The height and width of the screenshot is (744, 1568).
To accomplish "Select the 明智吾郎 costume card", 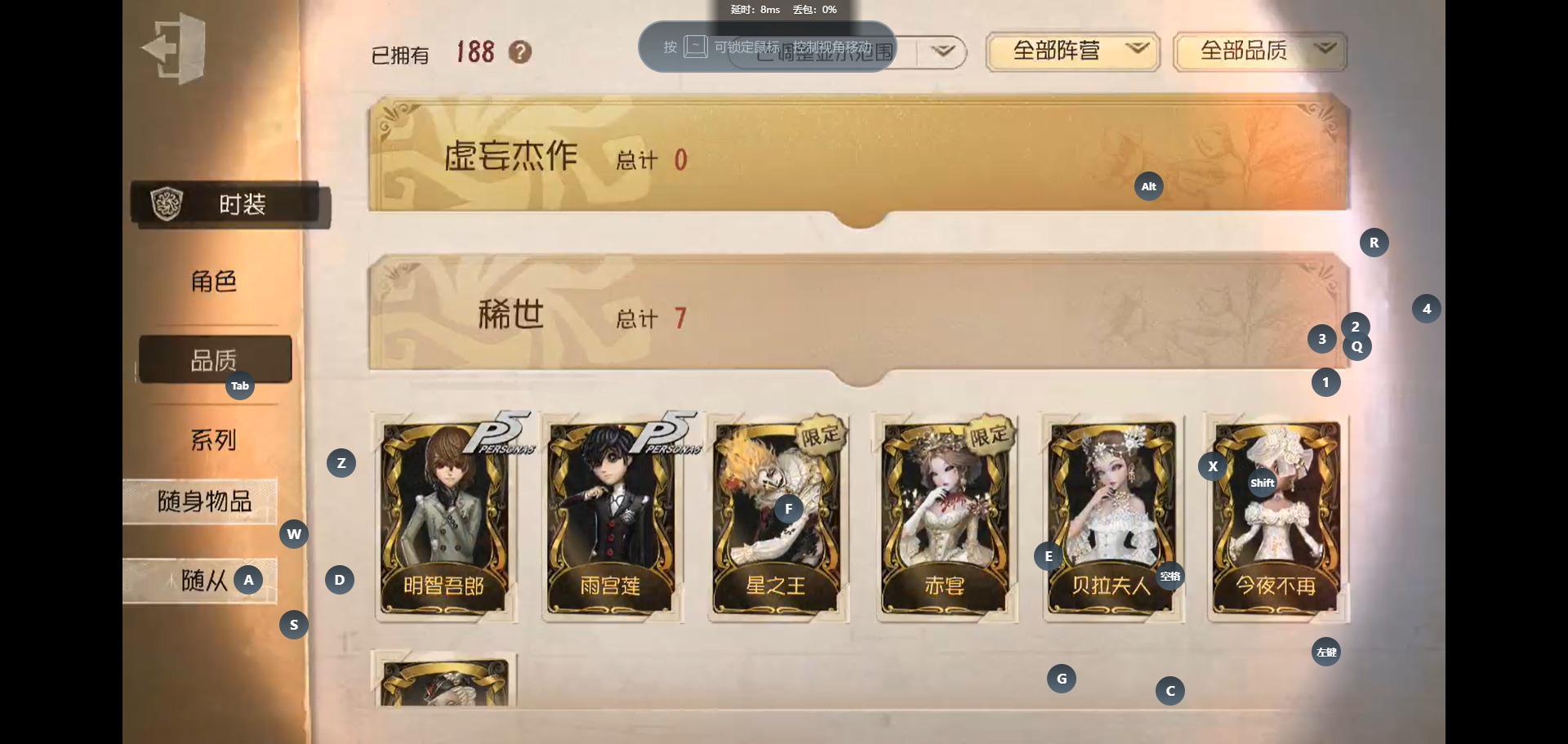I will tap(445, 518).
